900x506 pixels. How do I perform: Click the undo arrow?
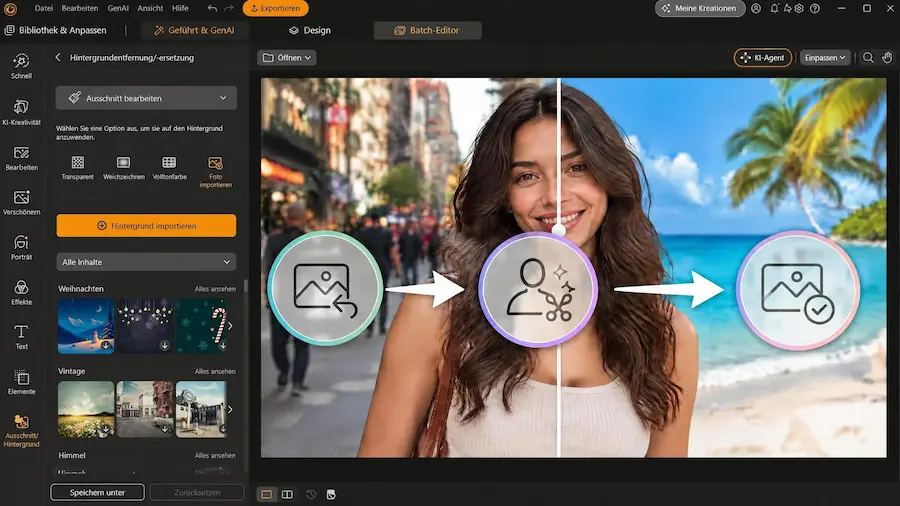(x=212, y=8)
